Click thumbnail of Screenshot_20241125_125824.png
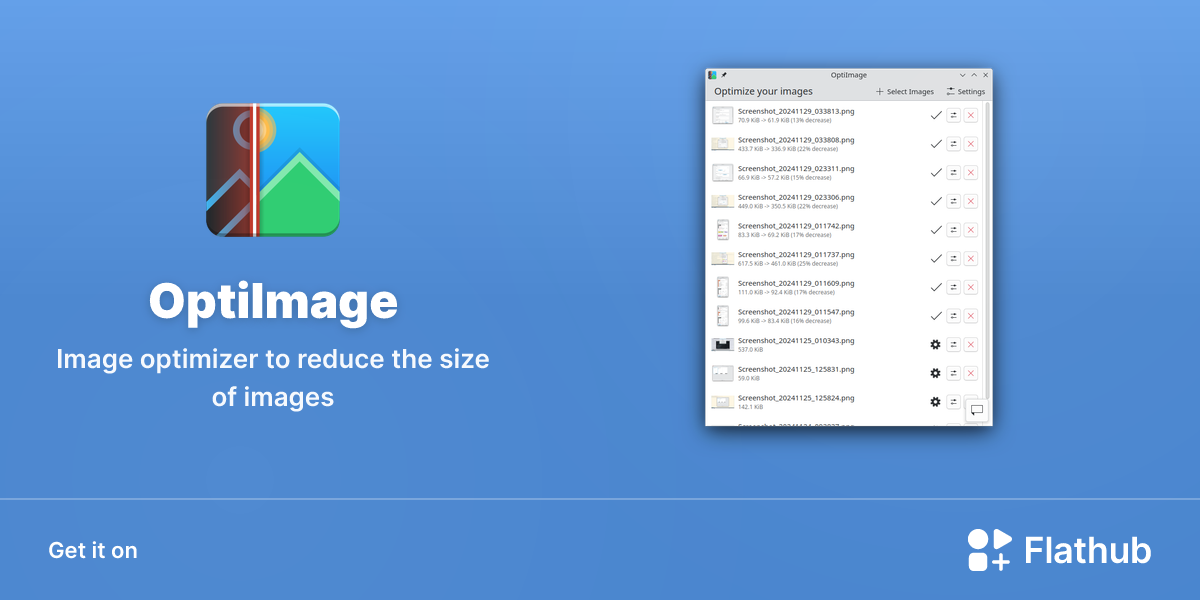 (722, 401)
